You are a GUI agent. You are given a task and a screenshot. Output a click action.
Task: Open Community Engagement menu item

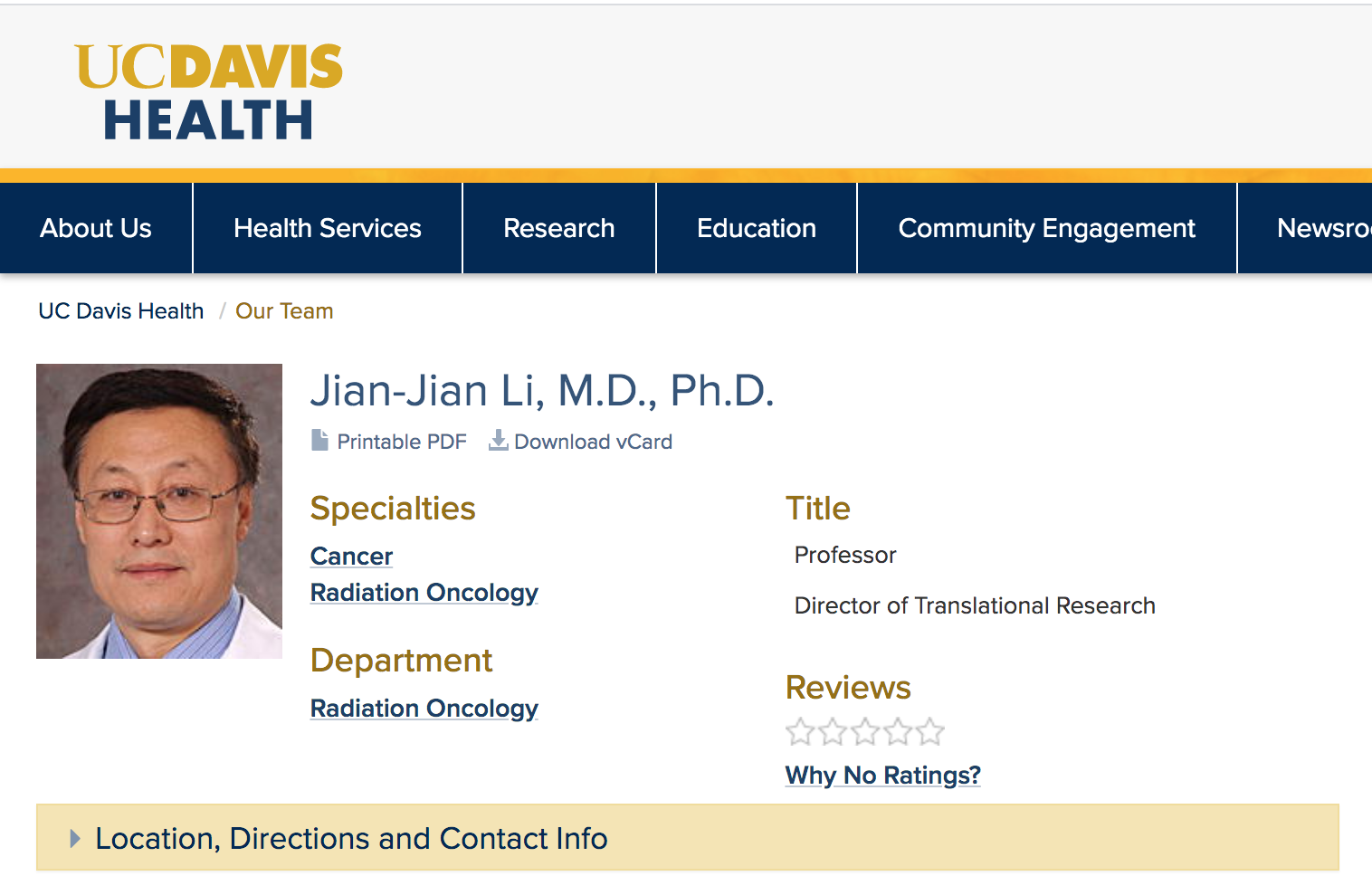click(x=1047, y=228)
